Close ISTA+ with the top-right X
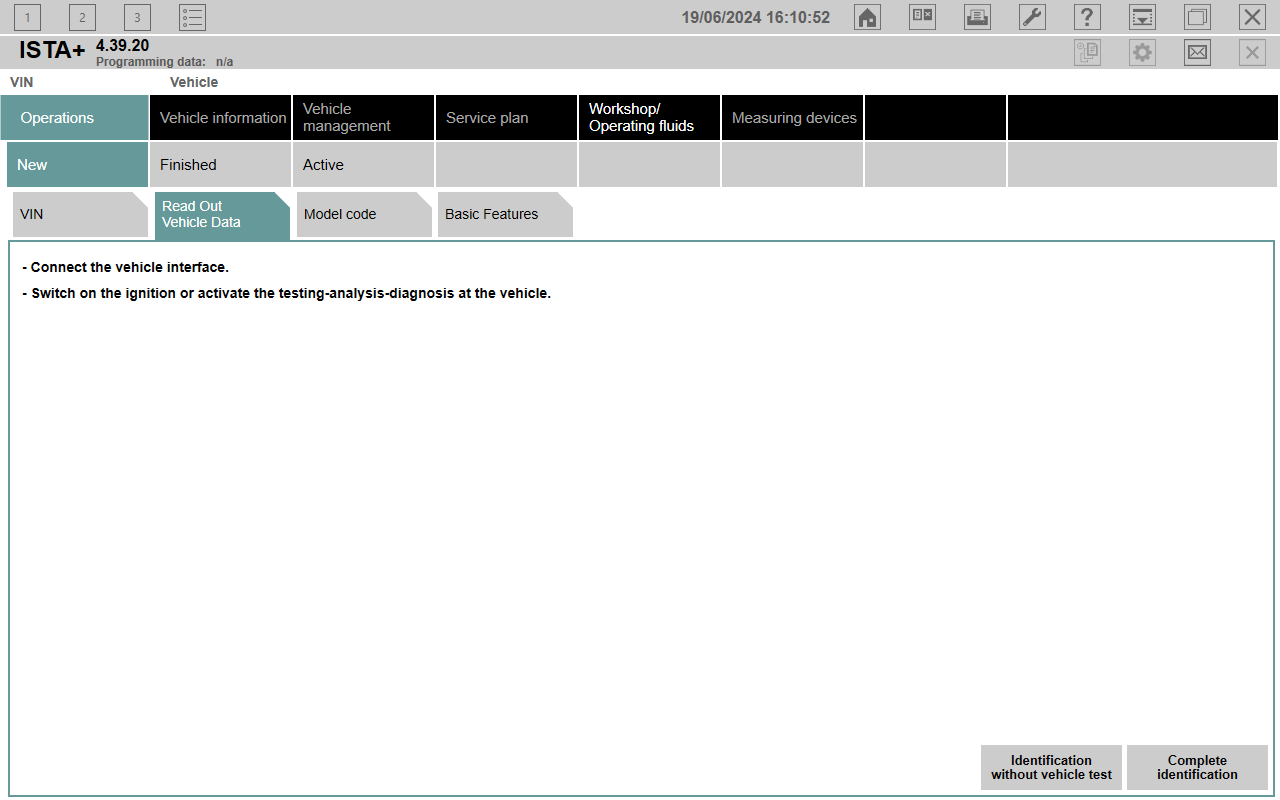The width and height of the screenshot is (1280, 800). point(1252,17)
